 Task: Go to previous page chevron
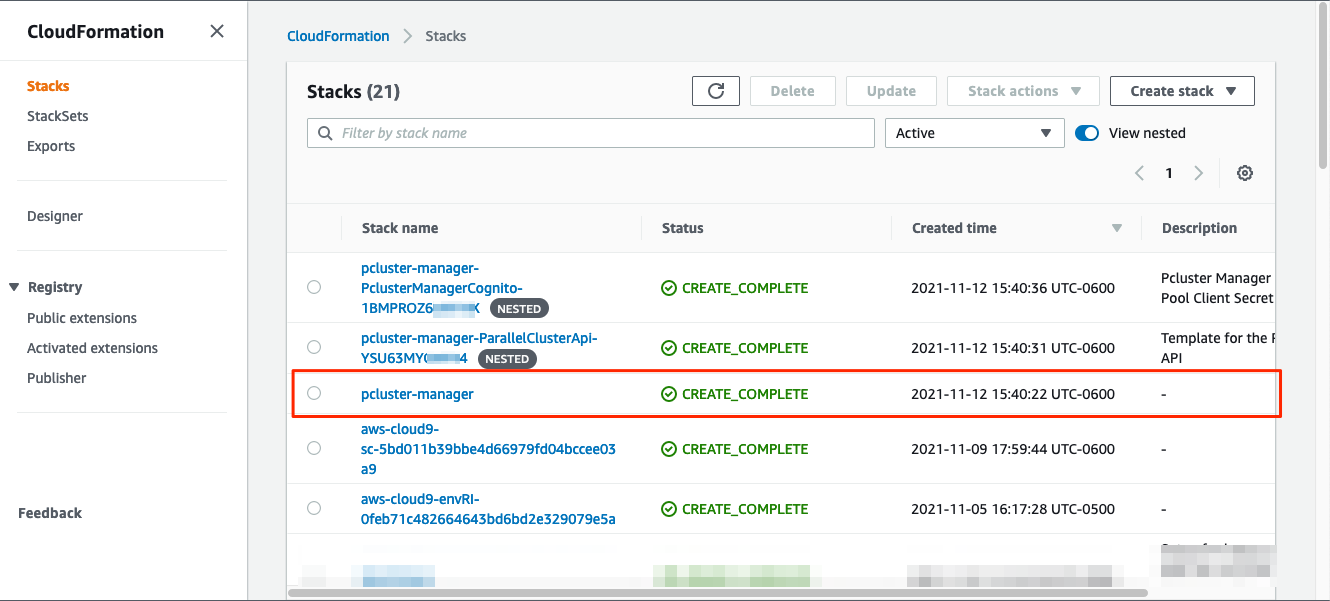click(x=1139, y=173)
